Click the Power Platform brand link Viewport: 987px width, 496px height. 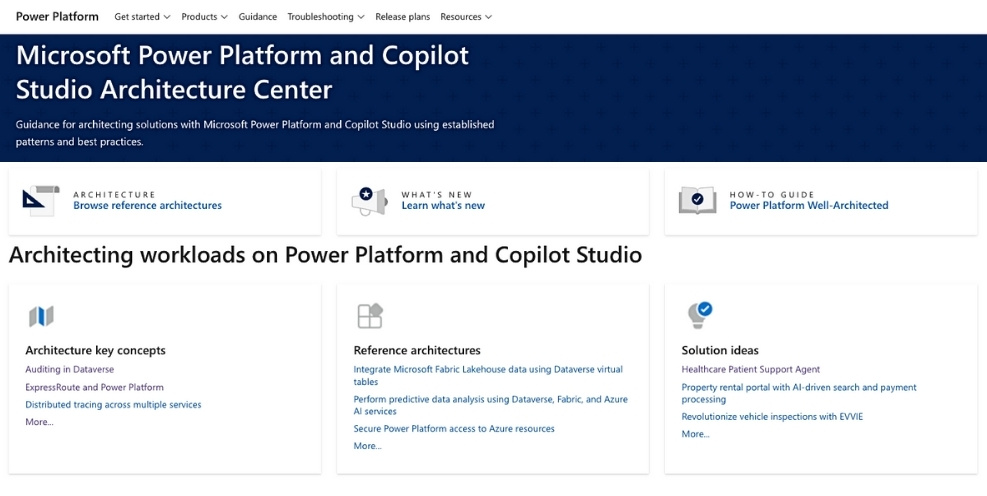pyautogui.click(x=57, y=17)
